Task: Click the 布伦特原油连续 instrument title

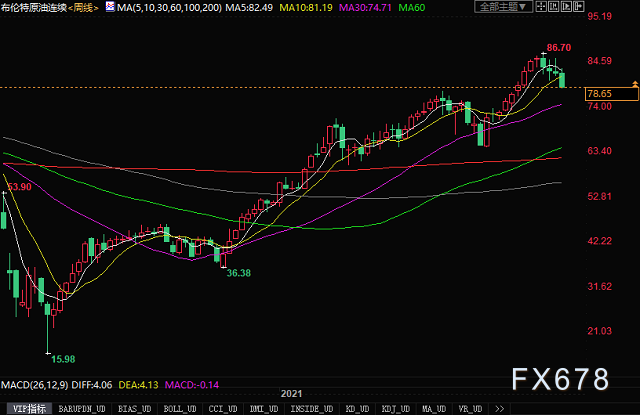Action: point(34,7)
